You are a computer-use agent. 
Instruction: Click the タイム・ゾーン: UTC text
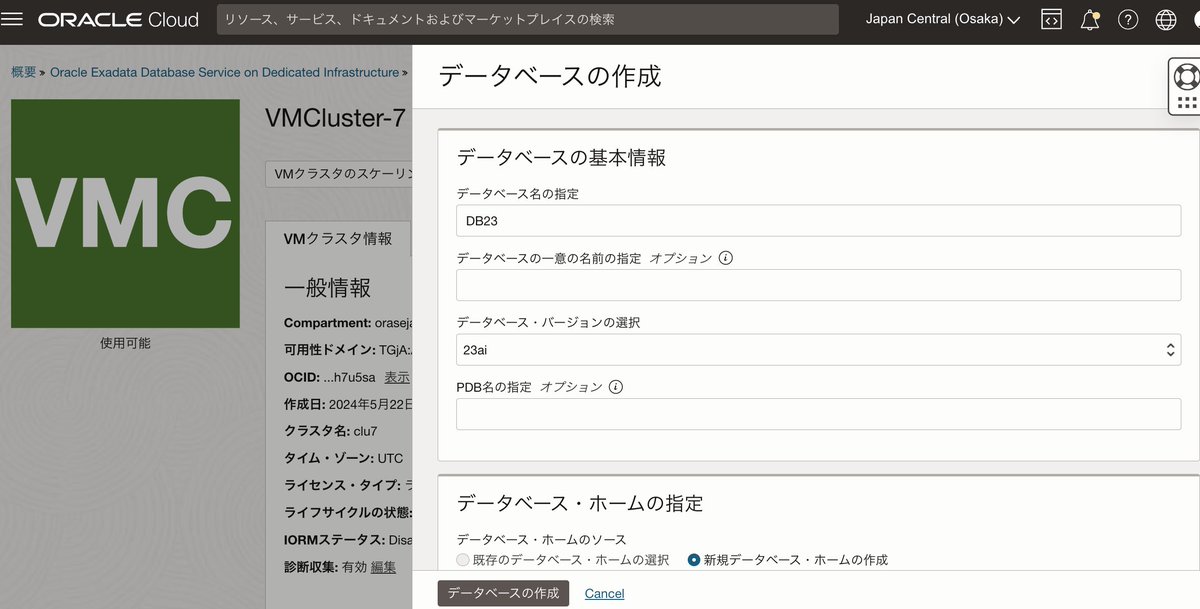click(x=344, y=458)
